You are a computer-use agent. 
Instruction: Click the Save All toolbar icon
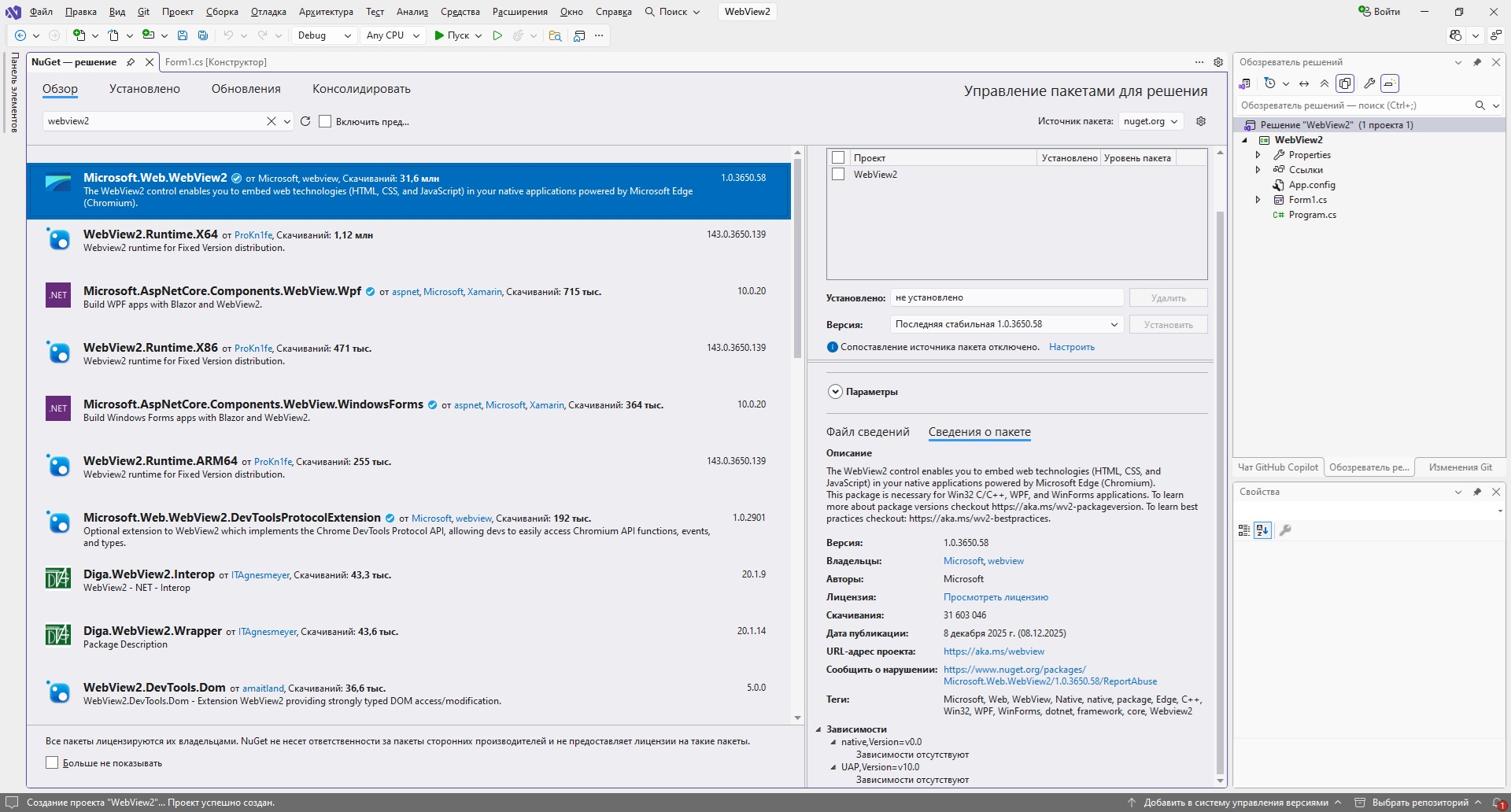203,35
